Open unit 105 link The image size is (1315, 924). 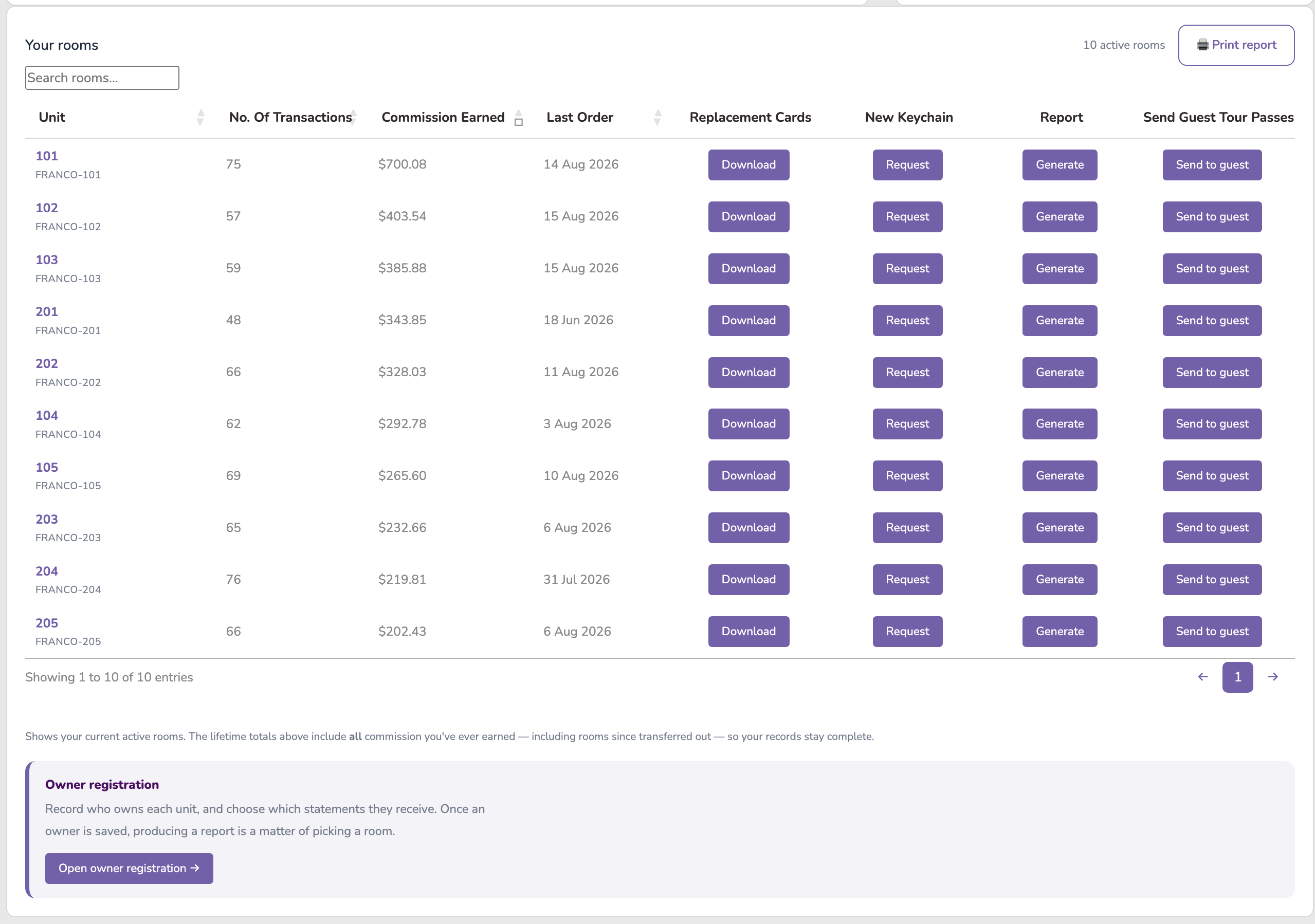tap(46, 467)
